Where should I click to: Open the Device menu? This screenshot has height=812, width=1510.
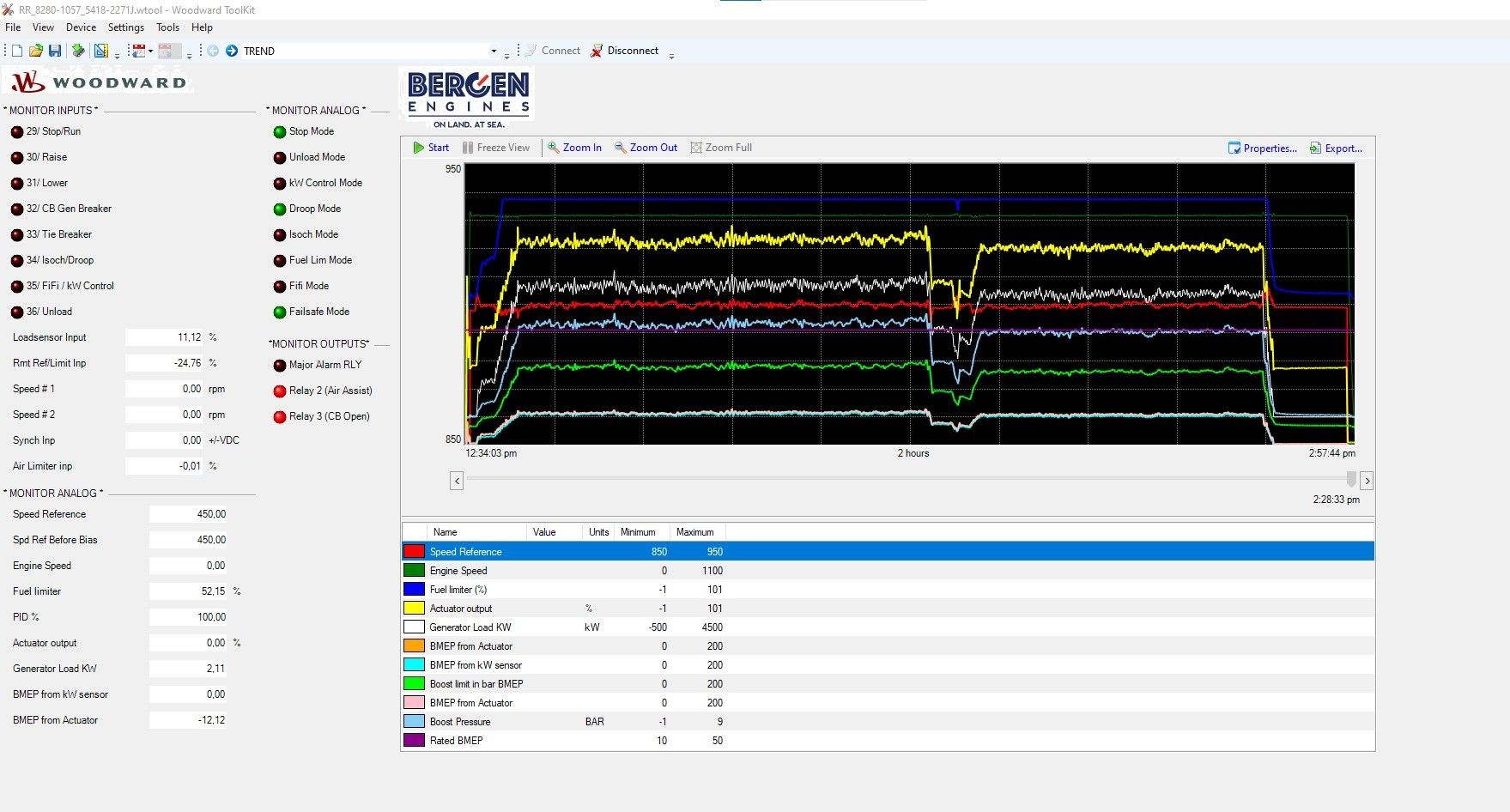point(81,27)
